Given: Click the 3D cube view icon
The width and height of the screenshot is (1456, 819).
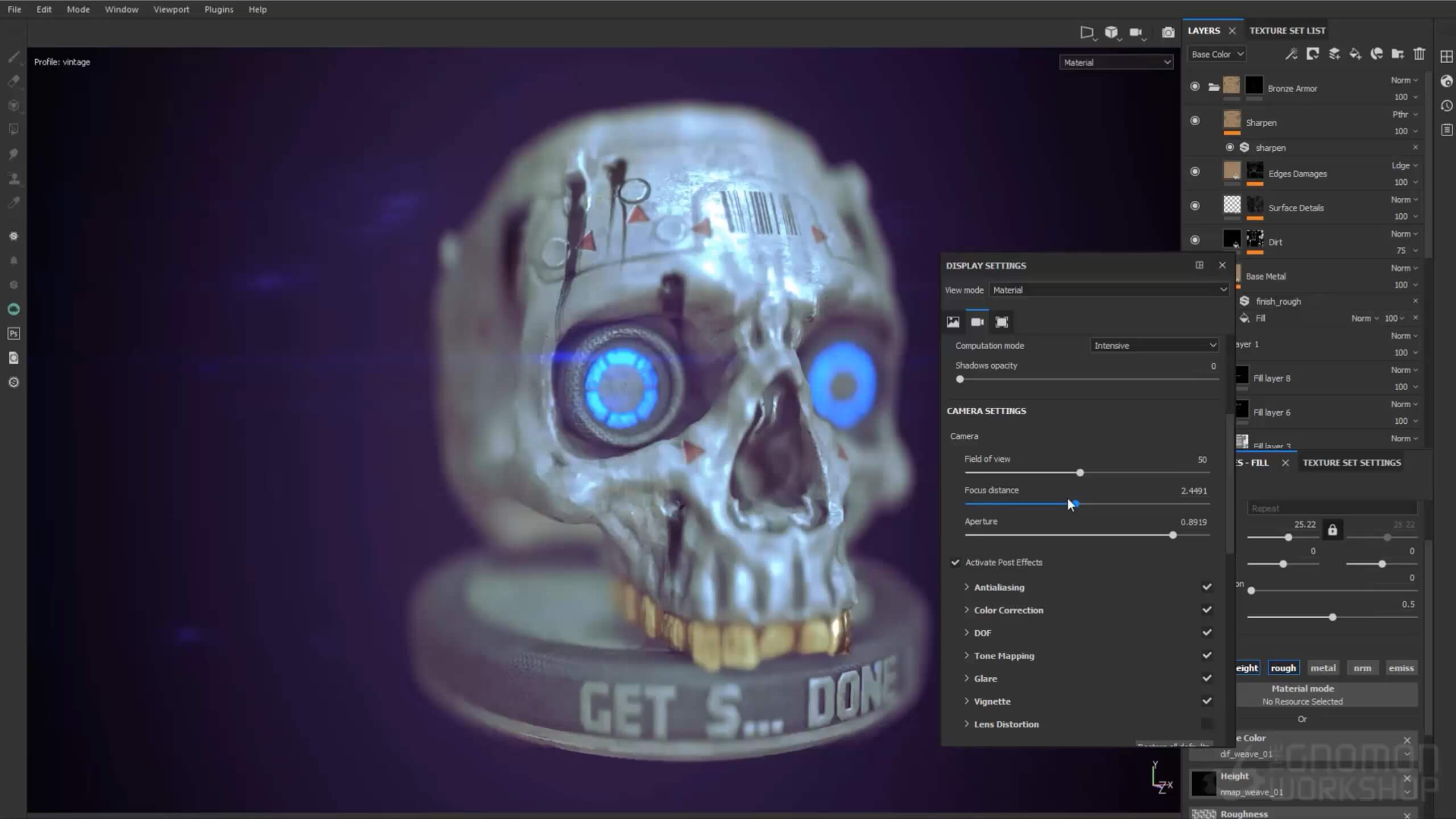Looking at the screenshot, I should pyautogui.click(x=1111, y=32).
